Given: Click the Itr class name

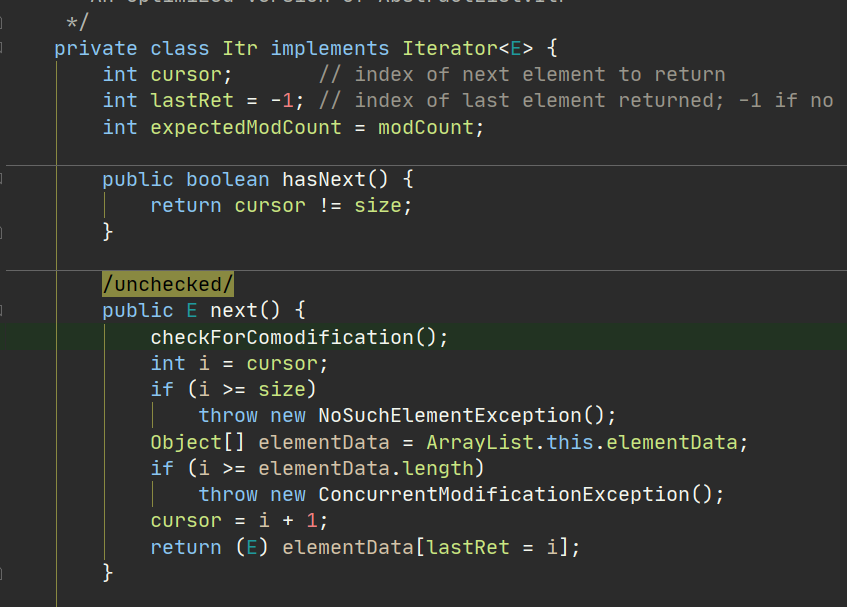Looking at the screenshot, I should point(240,49).
